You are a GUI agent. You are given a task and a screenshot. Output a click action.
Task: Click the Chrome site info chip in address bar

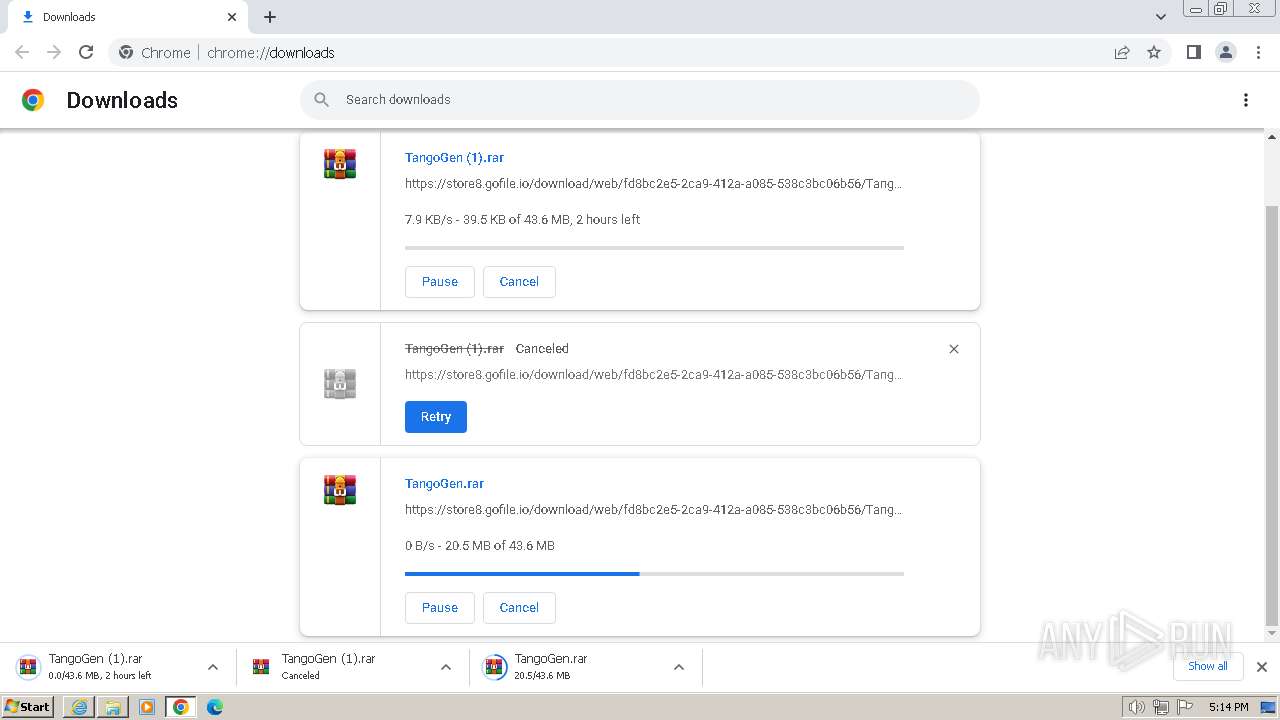click(154, 52)
